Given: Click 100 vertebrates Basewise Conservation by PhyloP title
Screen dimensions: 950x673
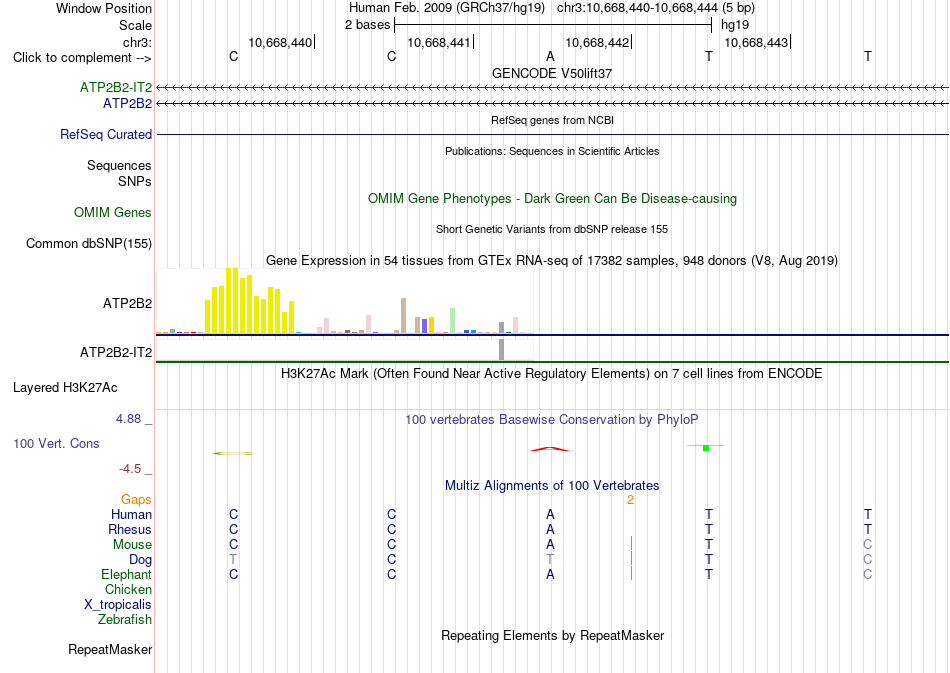Looking at the screenshot, I should point(551,420).
